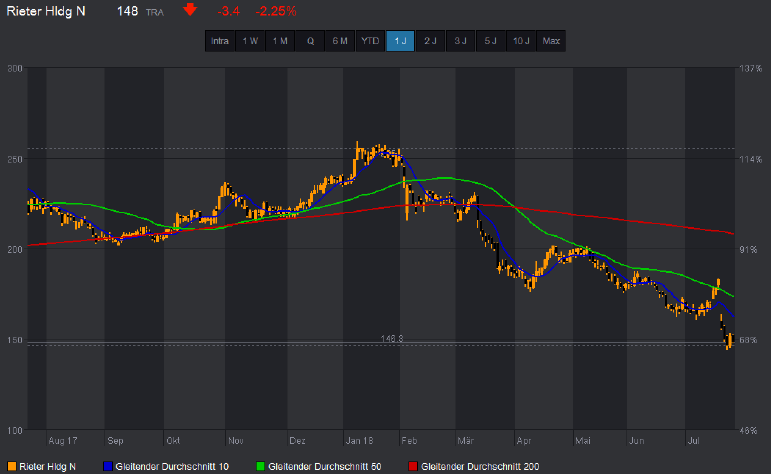Switch chart to 2 J range
The image size is (771, 474).
point(430,41)
